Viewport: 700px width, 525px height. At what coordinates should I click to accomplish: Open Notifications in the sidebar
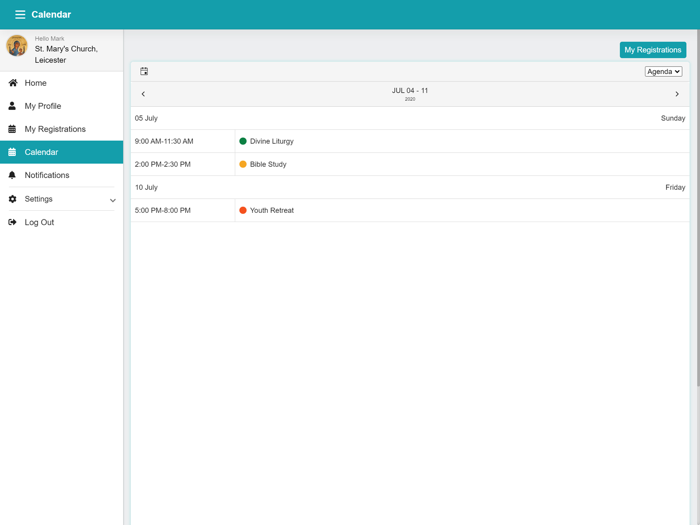click(62, 175)
